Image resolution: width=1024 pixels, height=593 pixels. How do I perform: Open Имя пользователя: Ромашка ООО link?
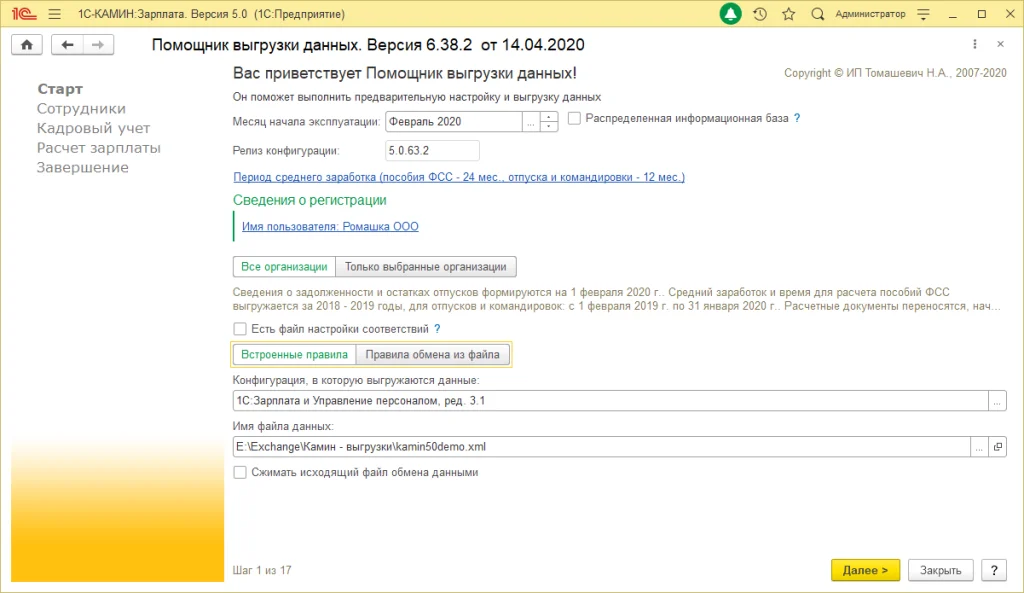click(330, 226)
